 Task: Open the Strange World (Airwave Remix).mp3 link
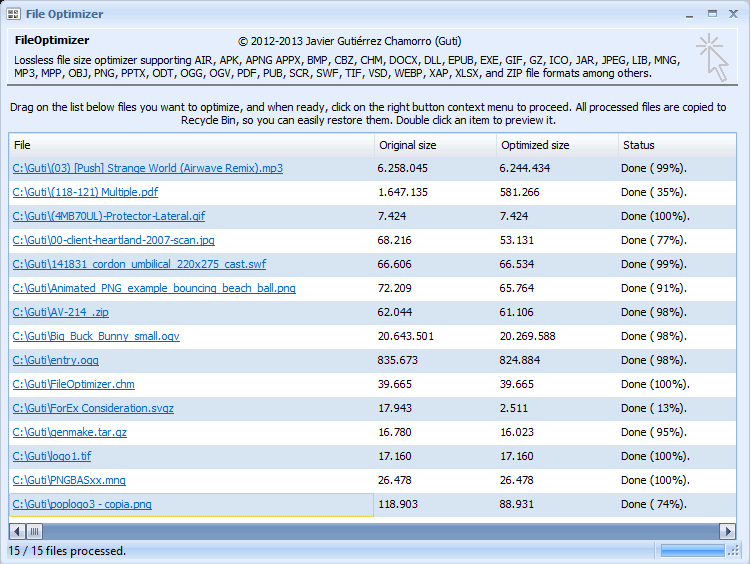(x=147, y=169)
